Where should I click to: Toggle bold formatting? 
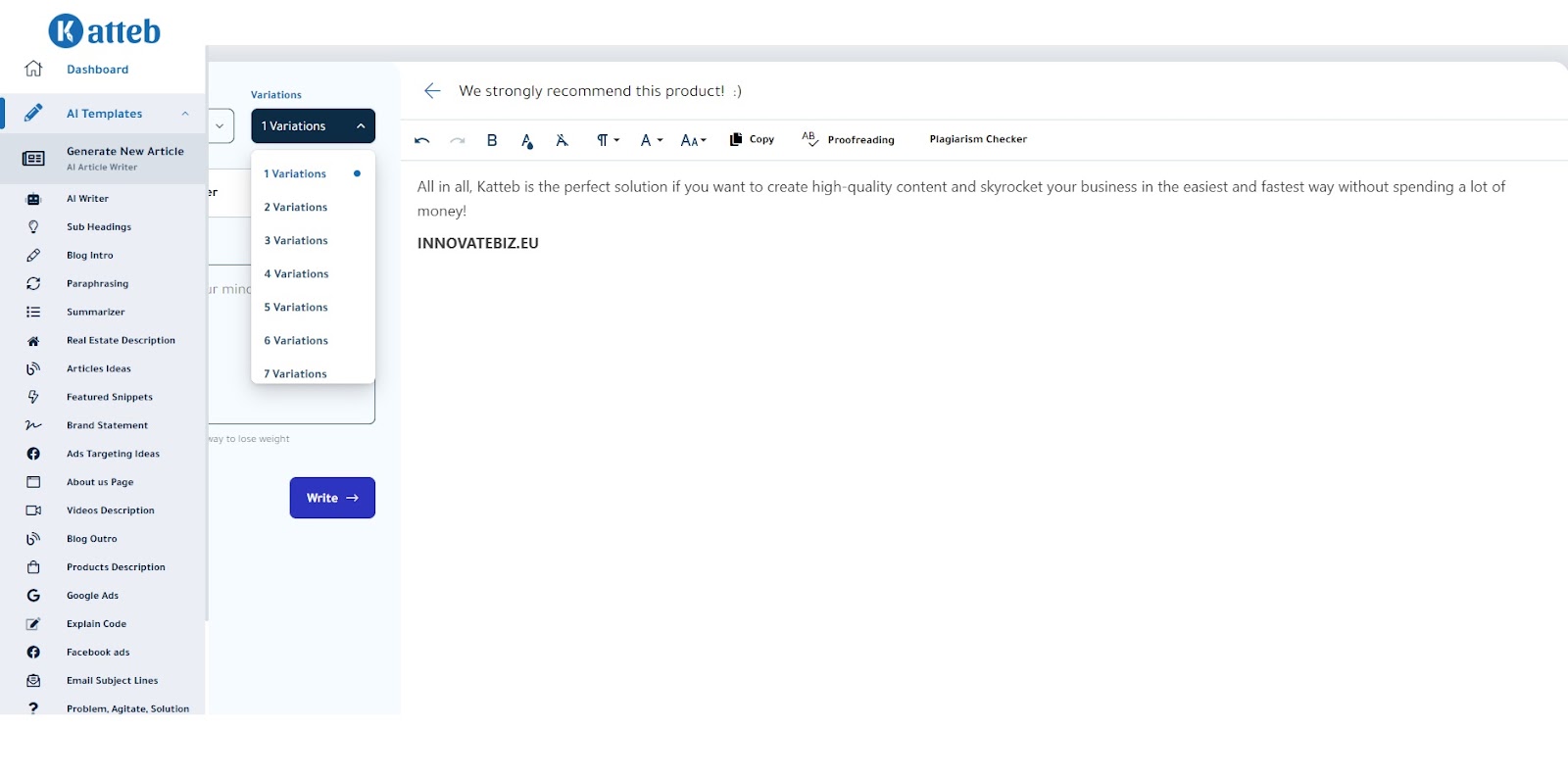tap(492, 140)
